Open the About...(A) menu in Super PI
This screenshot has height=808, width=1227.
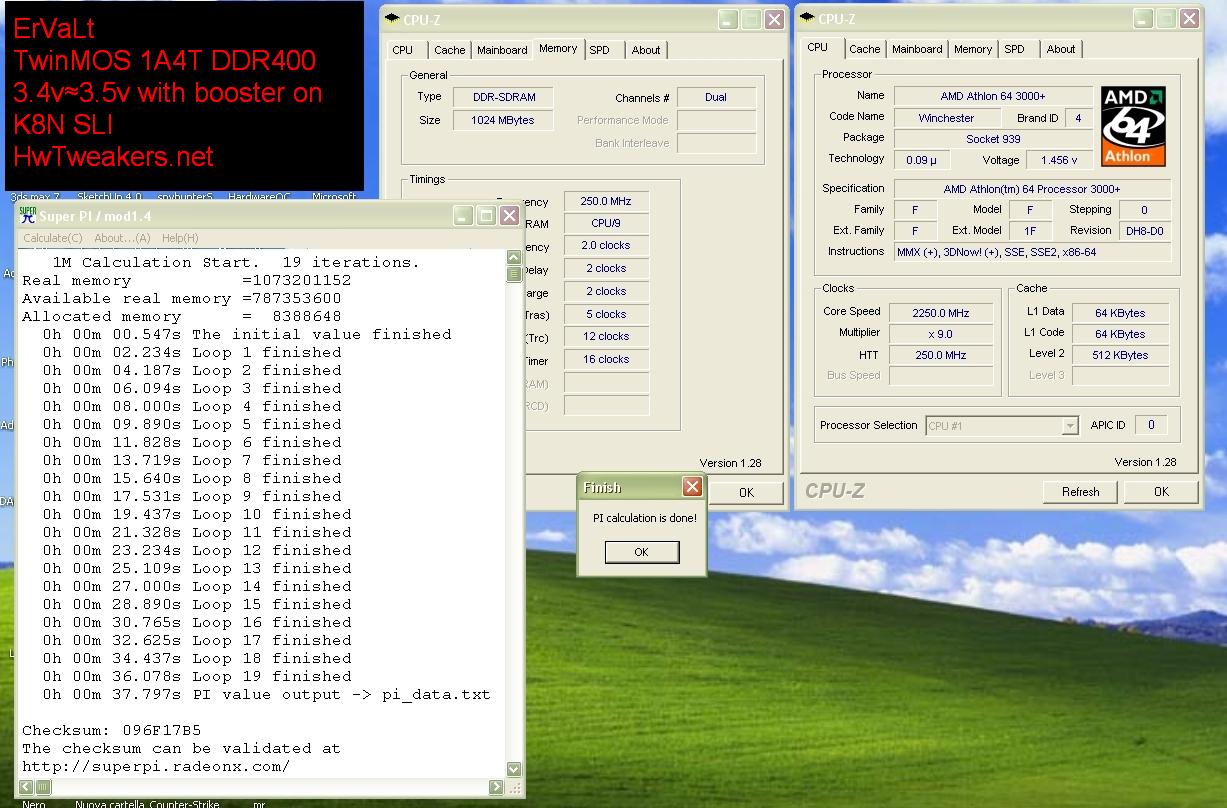coord(122,238)
